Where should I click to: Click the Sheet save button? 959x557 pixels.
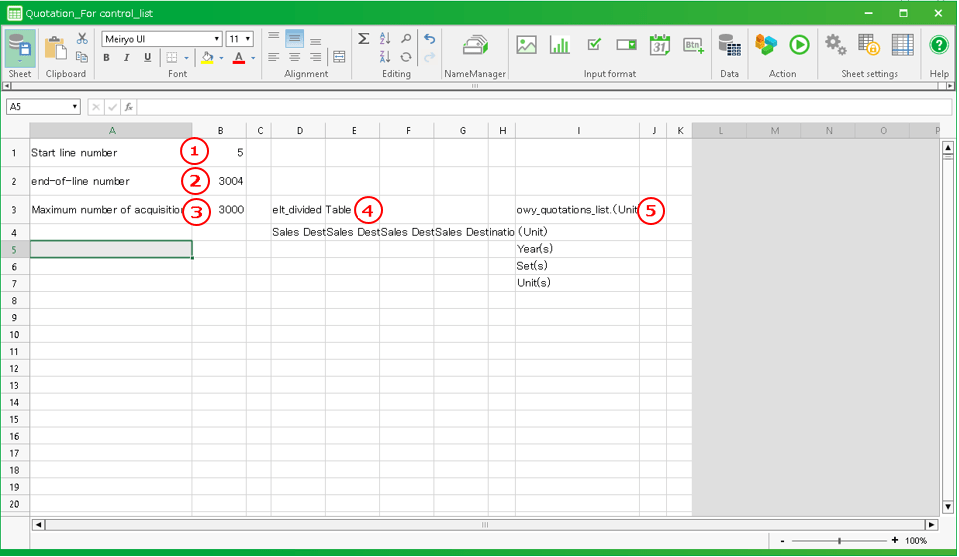click(x=19, y=47)
